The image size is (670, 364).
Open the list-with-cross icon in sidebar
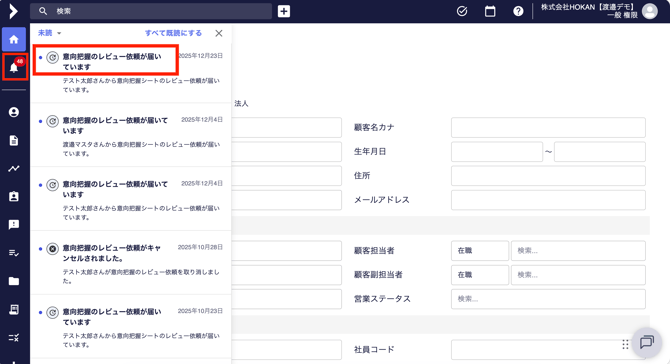pyautogui.click(x=14, y=338)
